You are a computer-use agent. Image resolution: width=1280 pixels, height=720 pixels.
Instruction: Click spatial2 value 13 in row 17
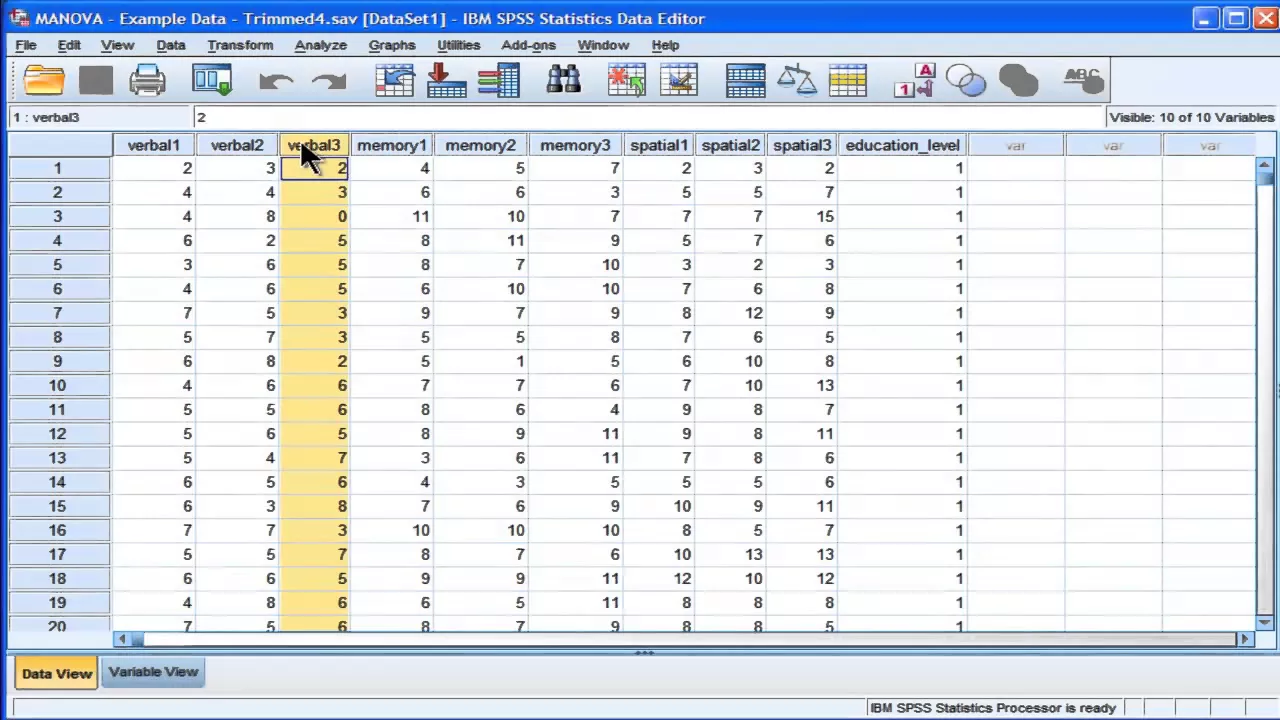coord(730,555)
